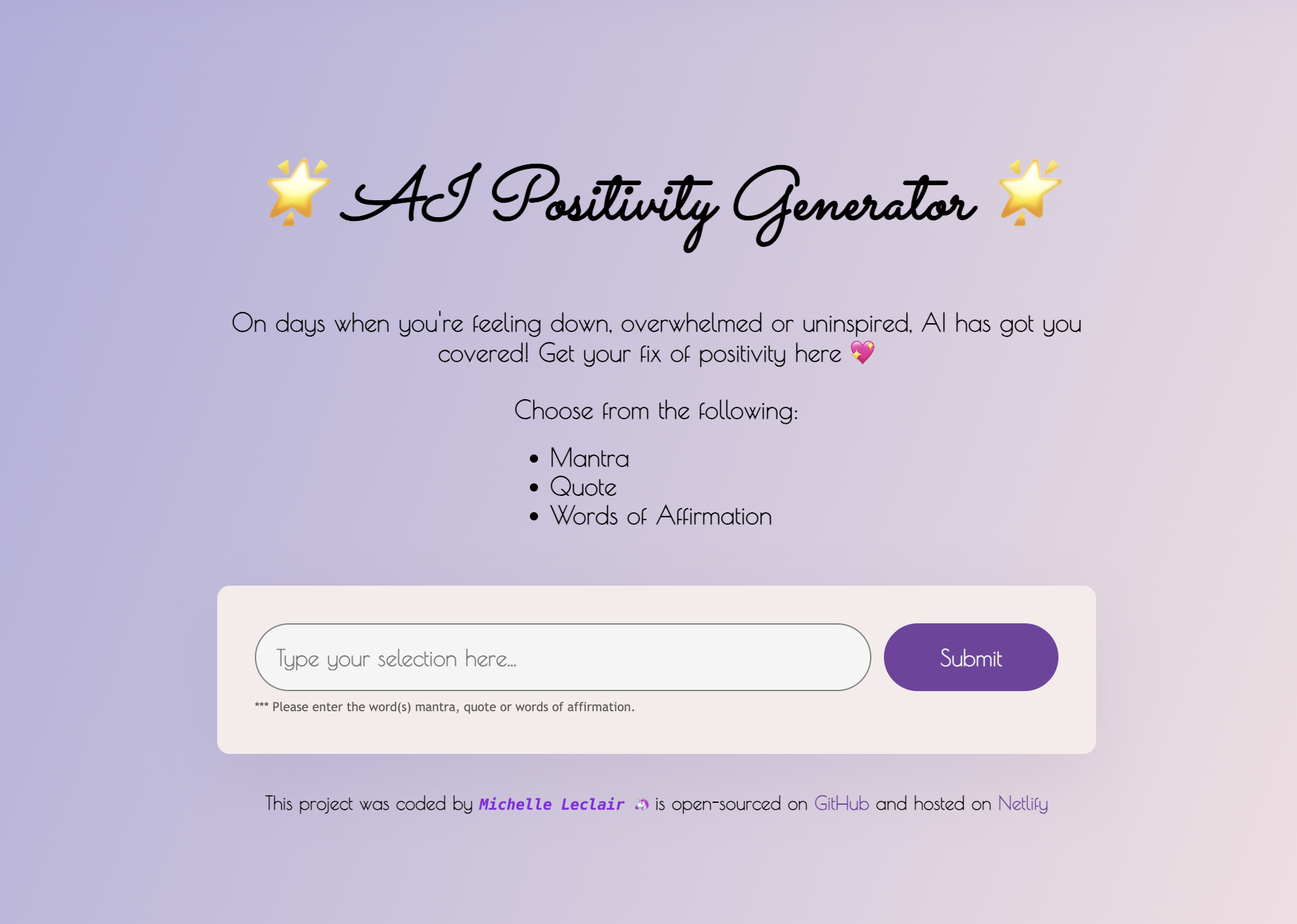Screen dimensions: 1297x924
Task: Click the word(s) mantra helper hint text
Action: pos(444,707)
